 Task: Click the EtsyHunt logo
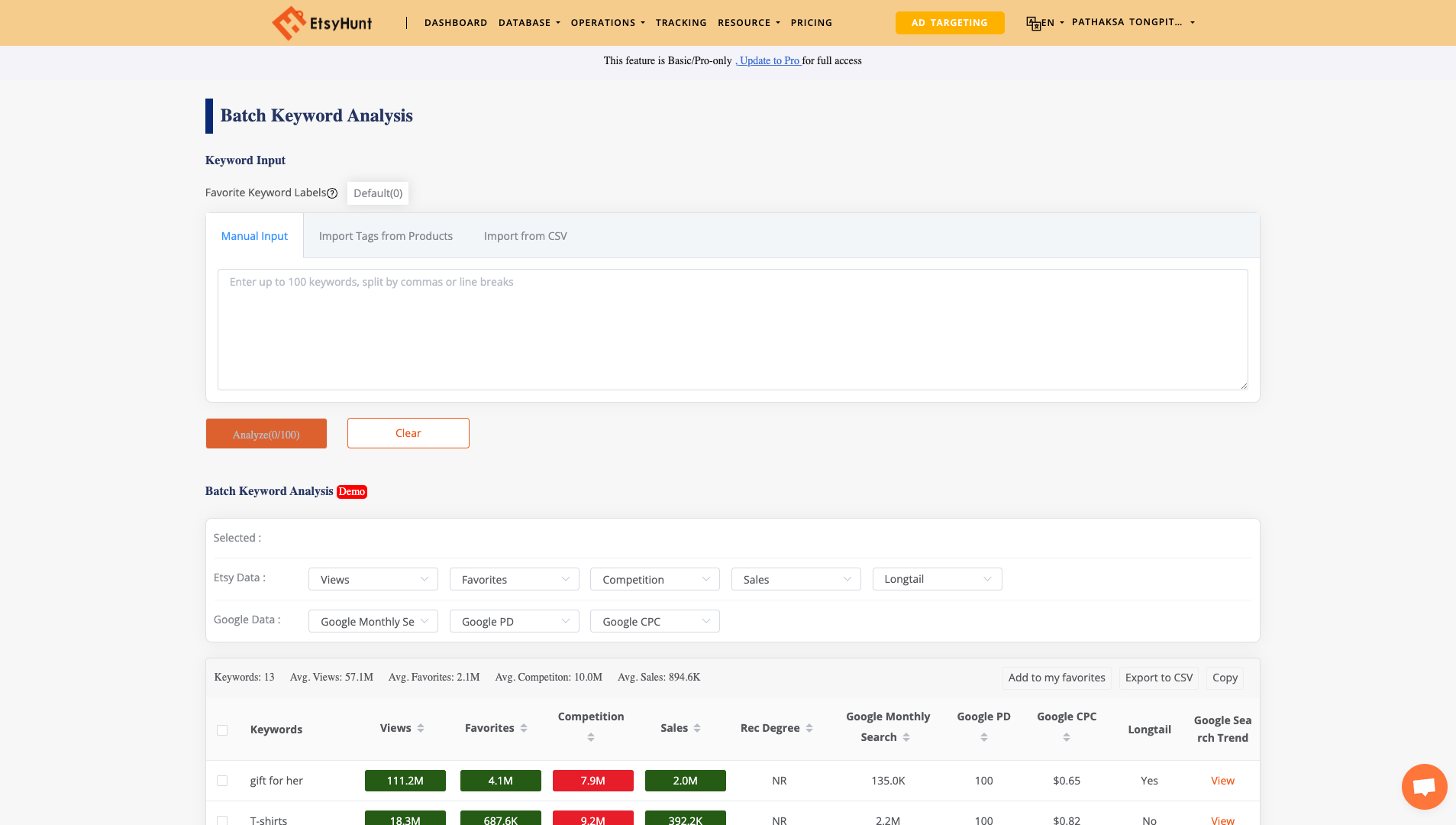tap(321, 22)
